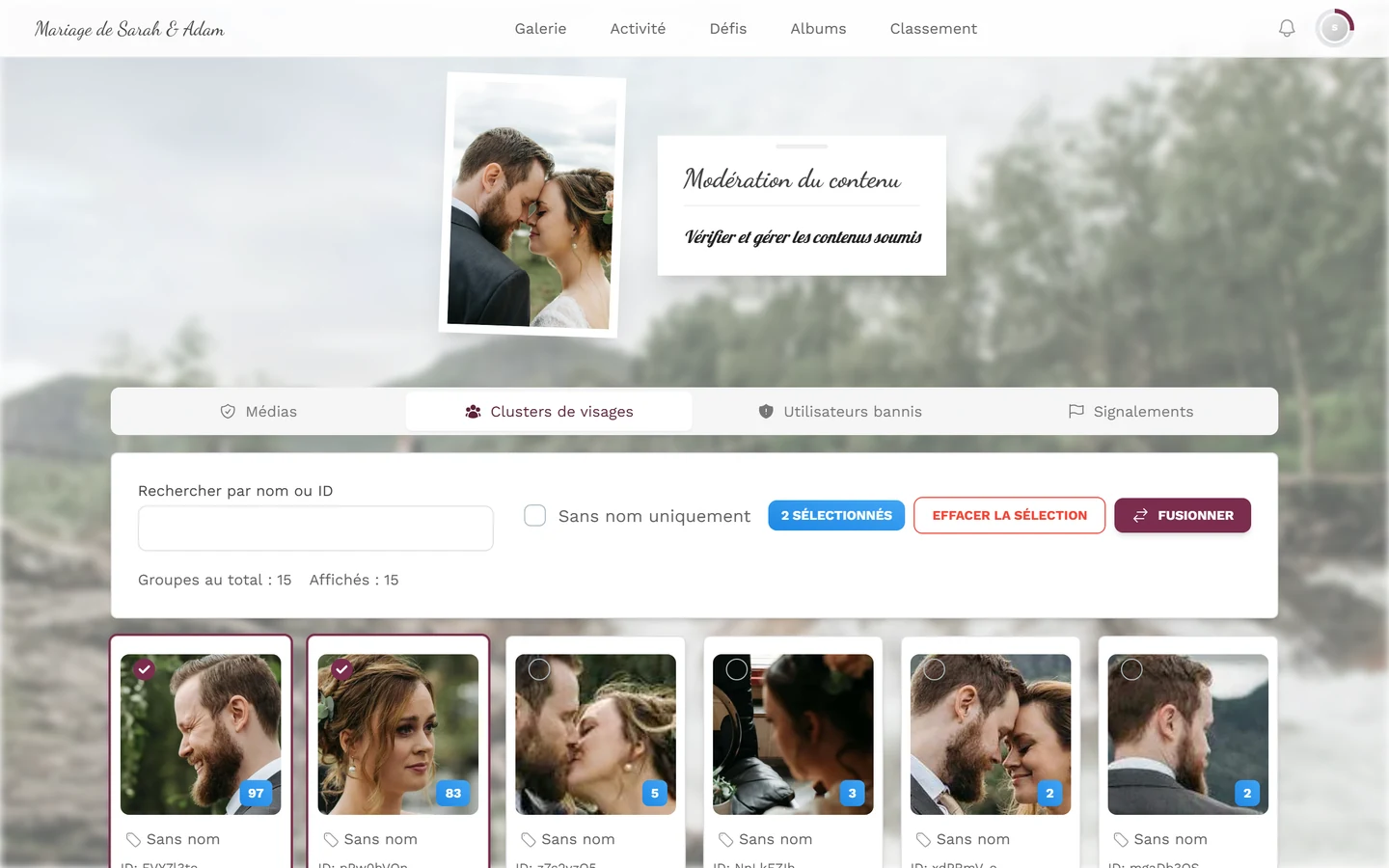The width and height of the screenshot is (1389, 868).
Task: Tick the selection circle on the 3-photo cluster
Action: pyautogui.click(x=737, y=669)
